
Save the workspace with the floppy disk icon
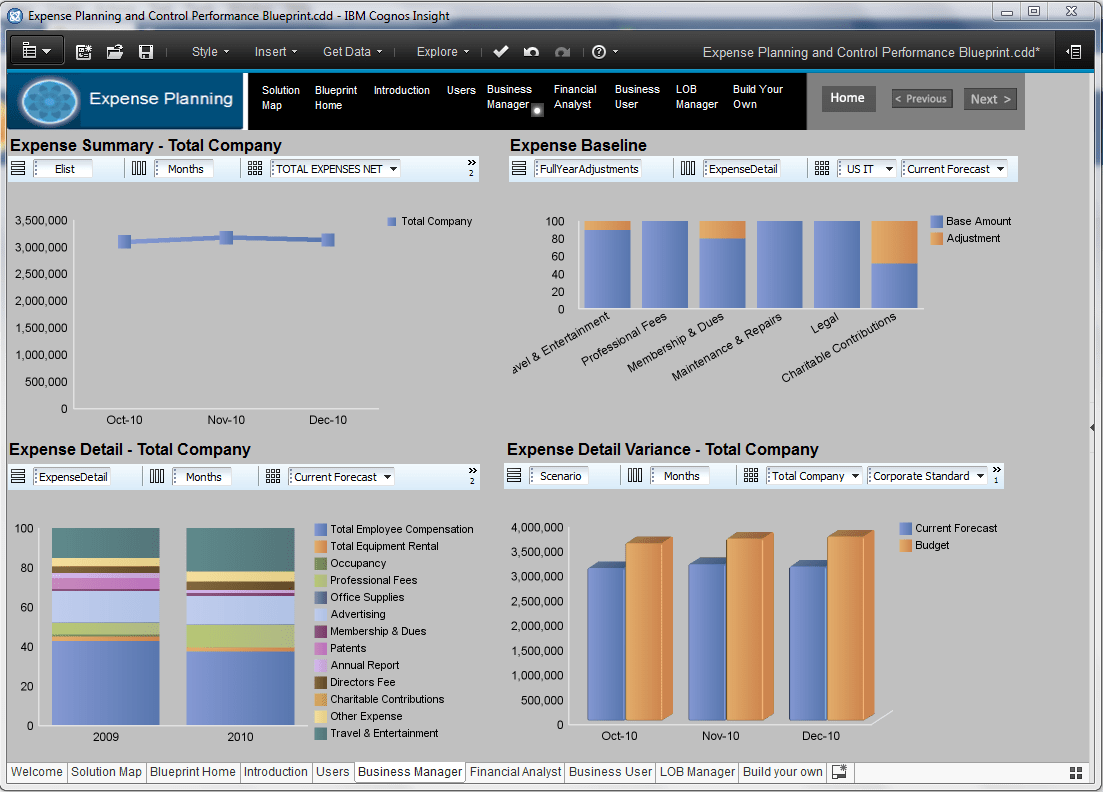click(x=146, y=52)
